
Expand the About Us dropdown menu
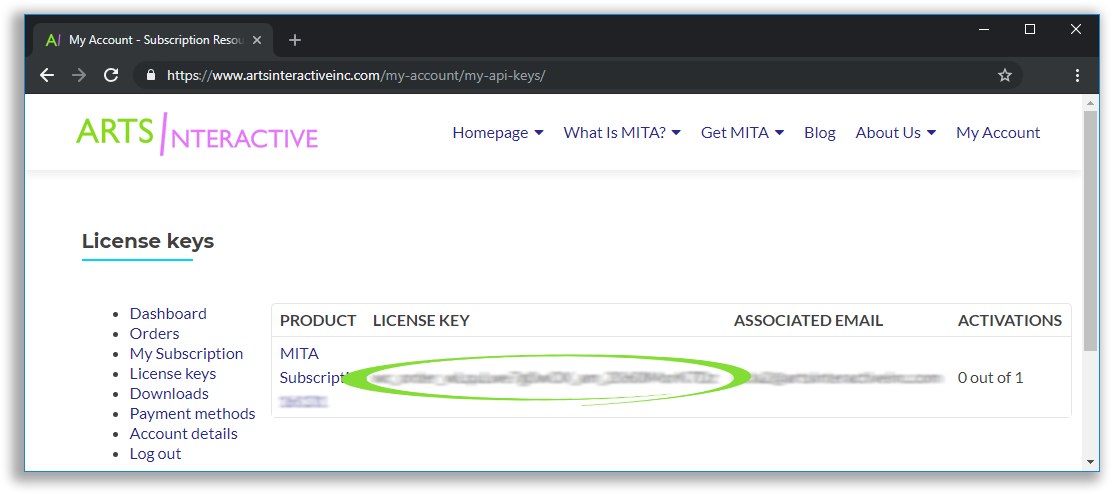point(896,133)
